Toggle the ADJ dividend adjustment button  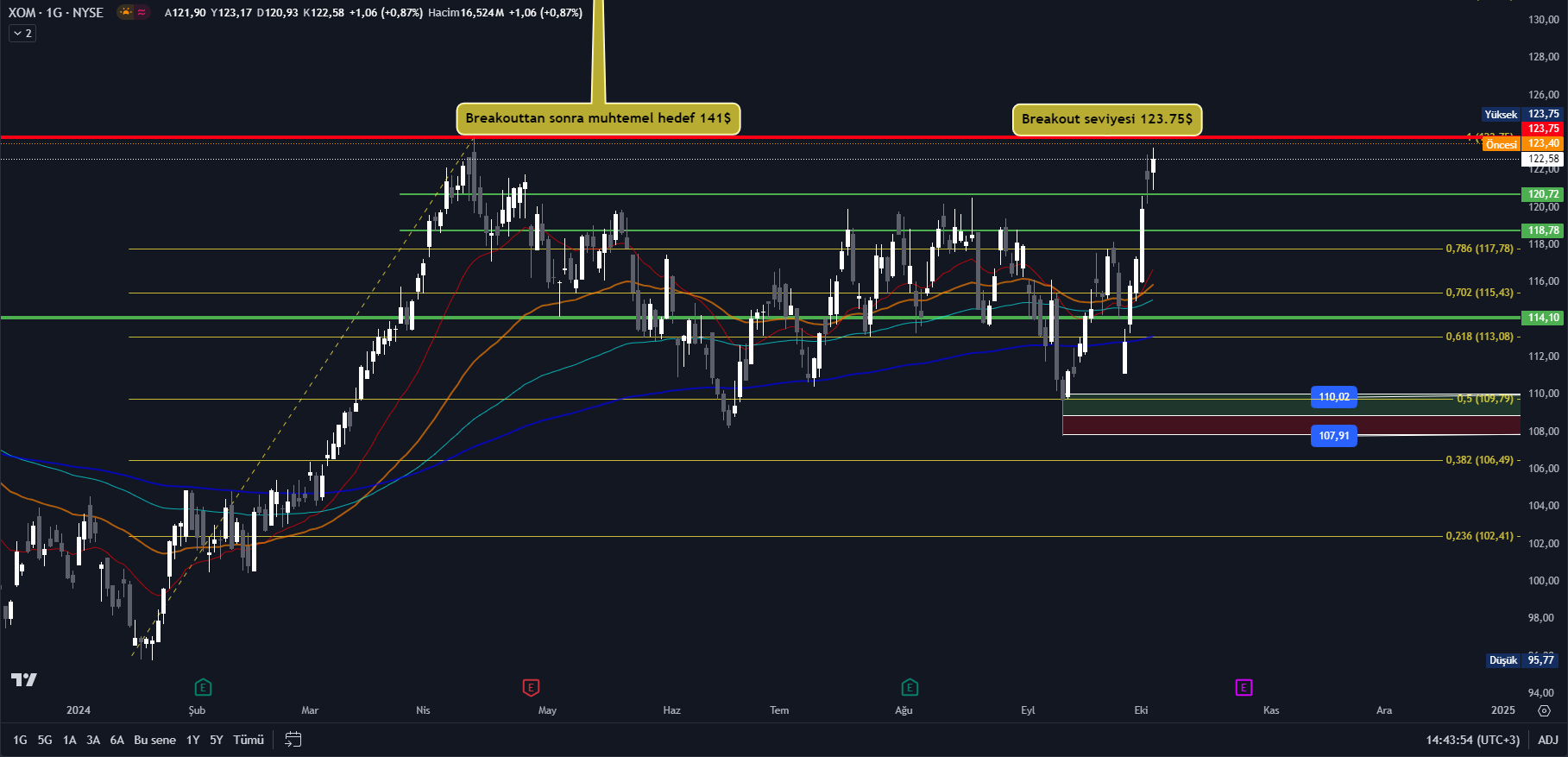pyautogui.click(x=1548, y=740)
